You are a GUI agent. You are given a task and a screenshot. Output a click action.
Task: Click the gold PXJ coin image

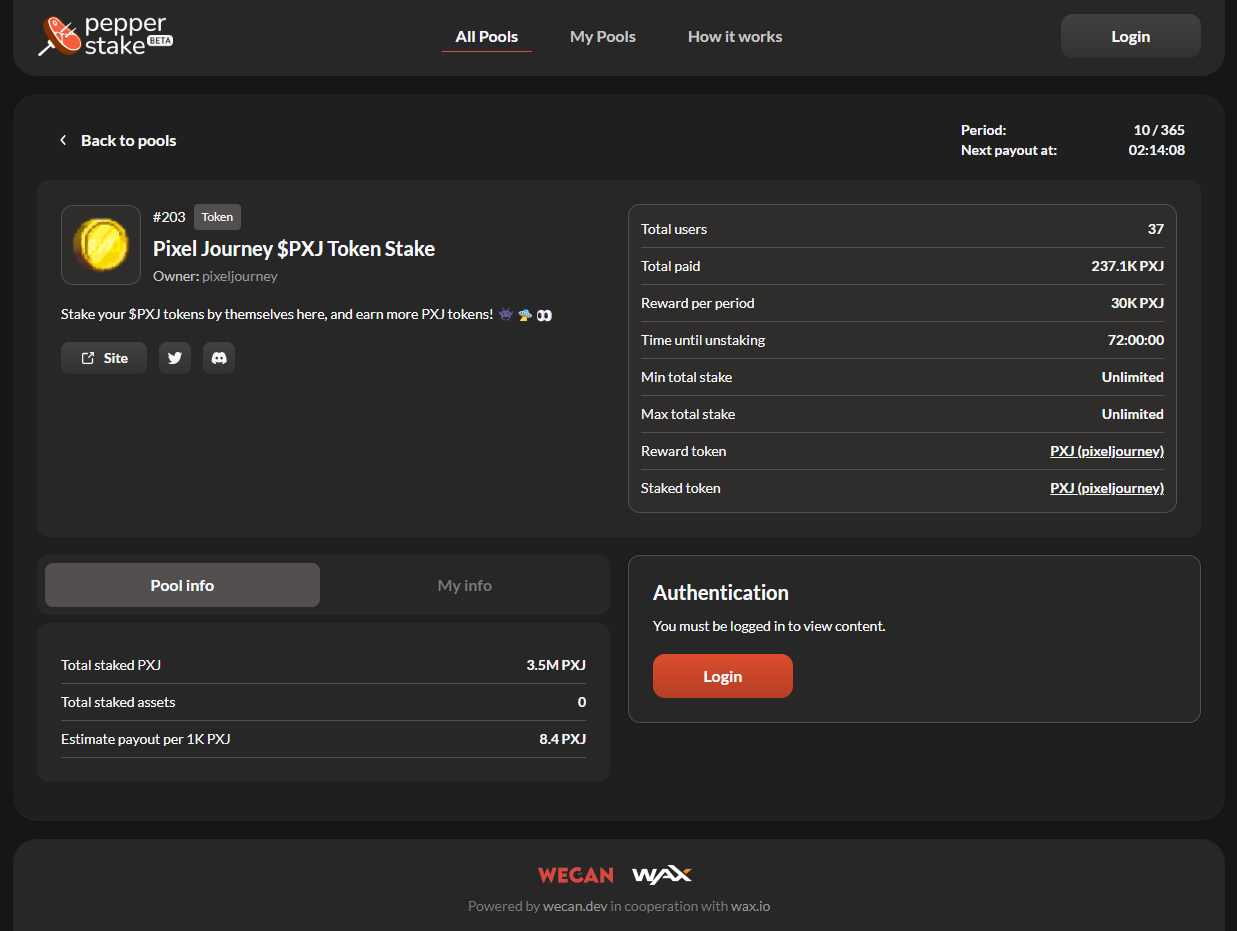(x=101, y=245)
